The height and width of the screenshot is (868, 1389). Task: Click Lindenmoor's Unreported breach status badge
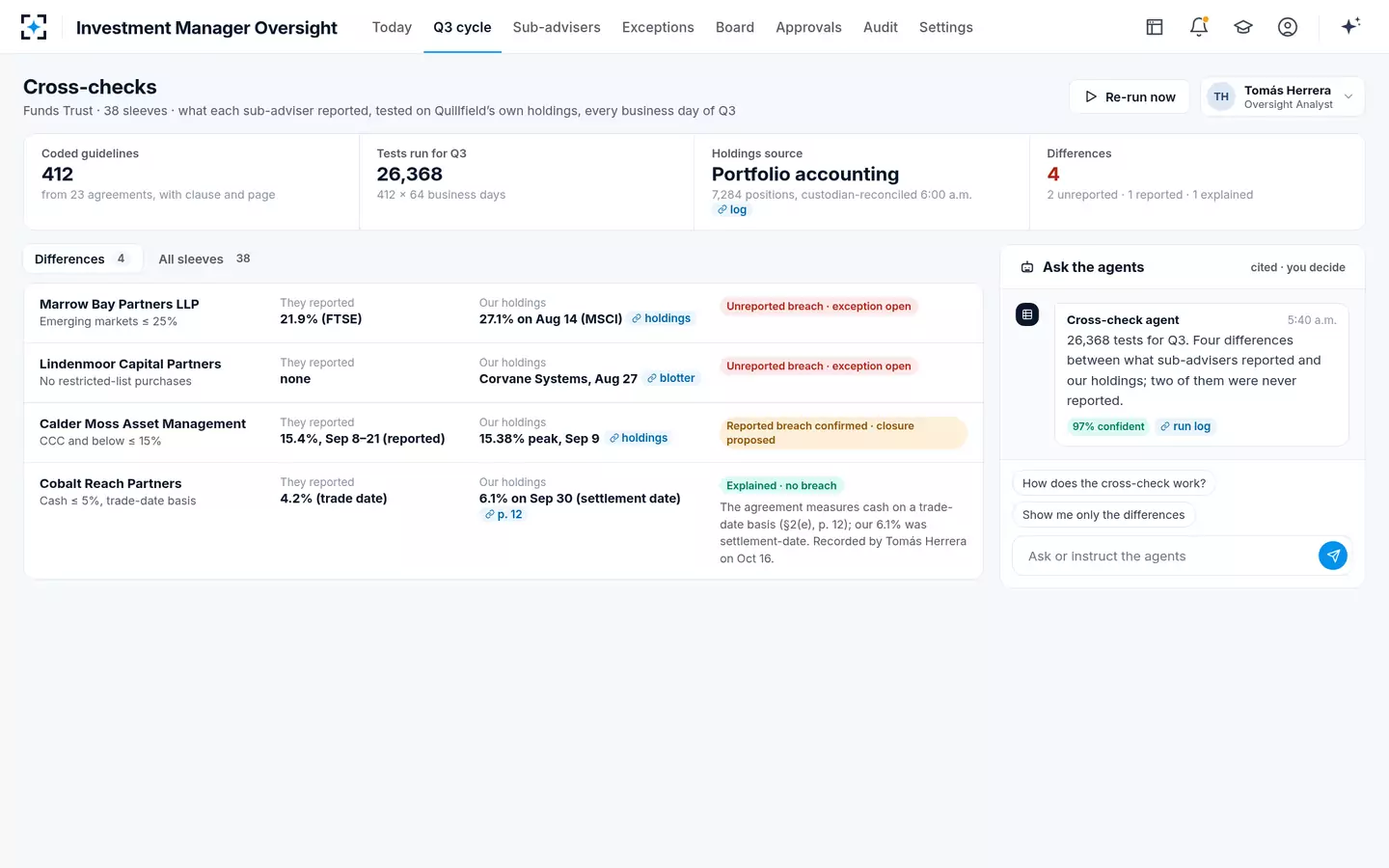[x=819, y=366]
